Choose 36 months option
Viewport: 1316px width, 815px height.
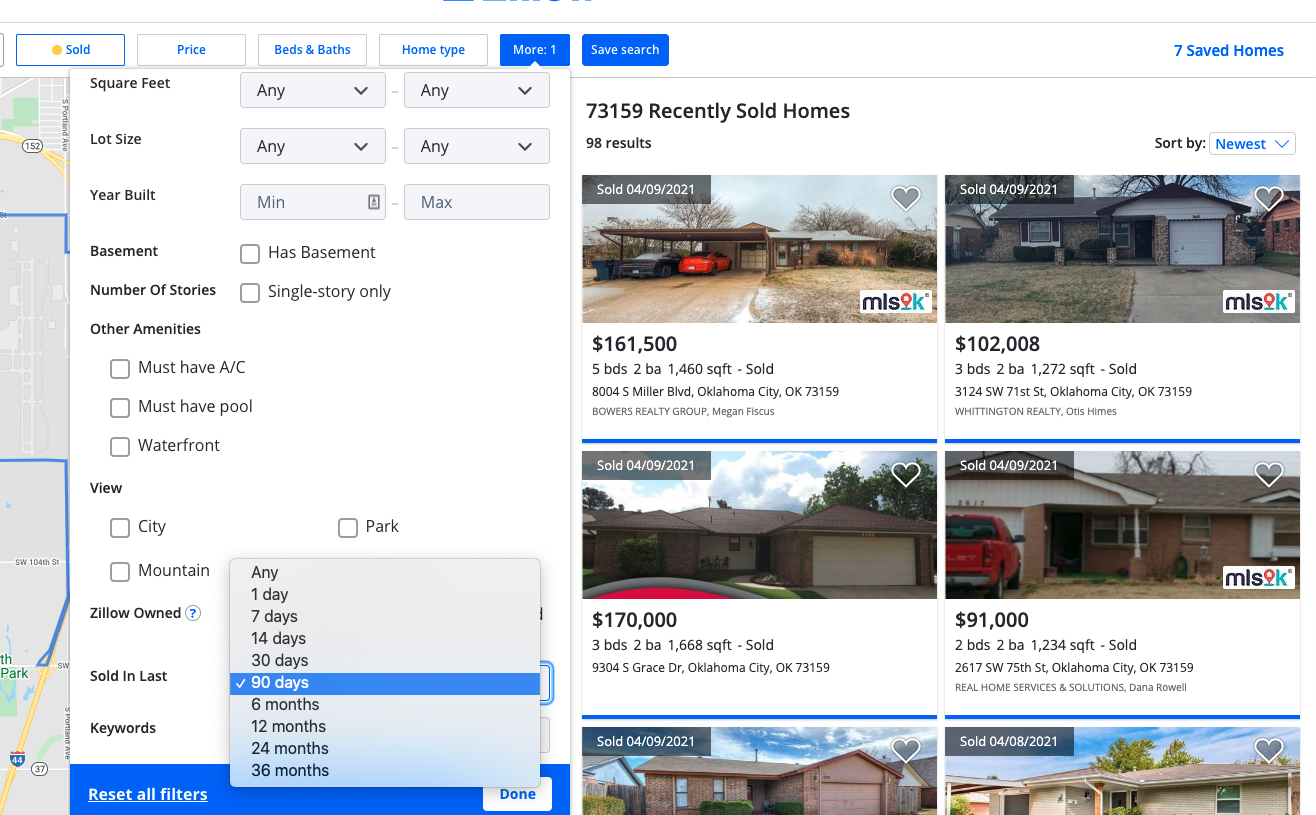tap(385, 770)
